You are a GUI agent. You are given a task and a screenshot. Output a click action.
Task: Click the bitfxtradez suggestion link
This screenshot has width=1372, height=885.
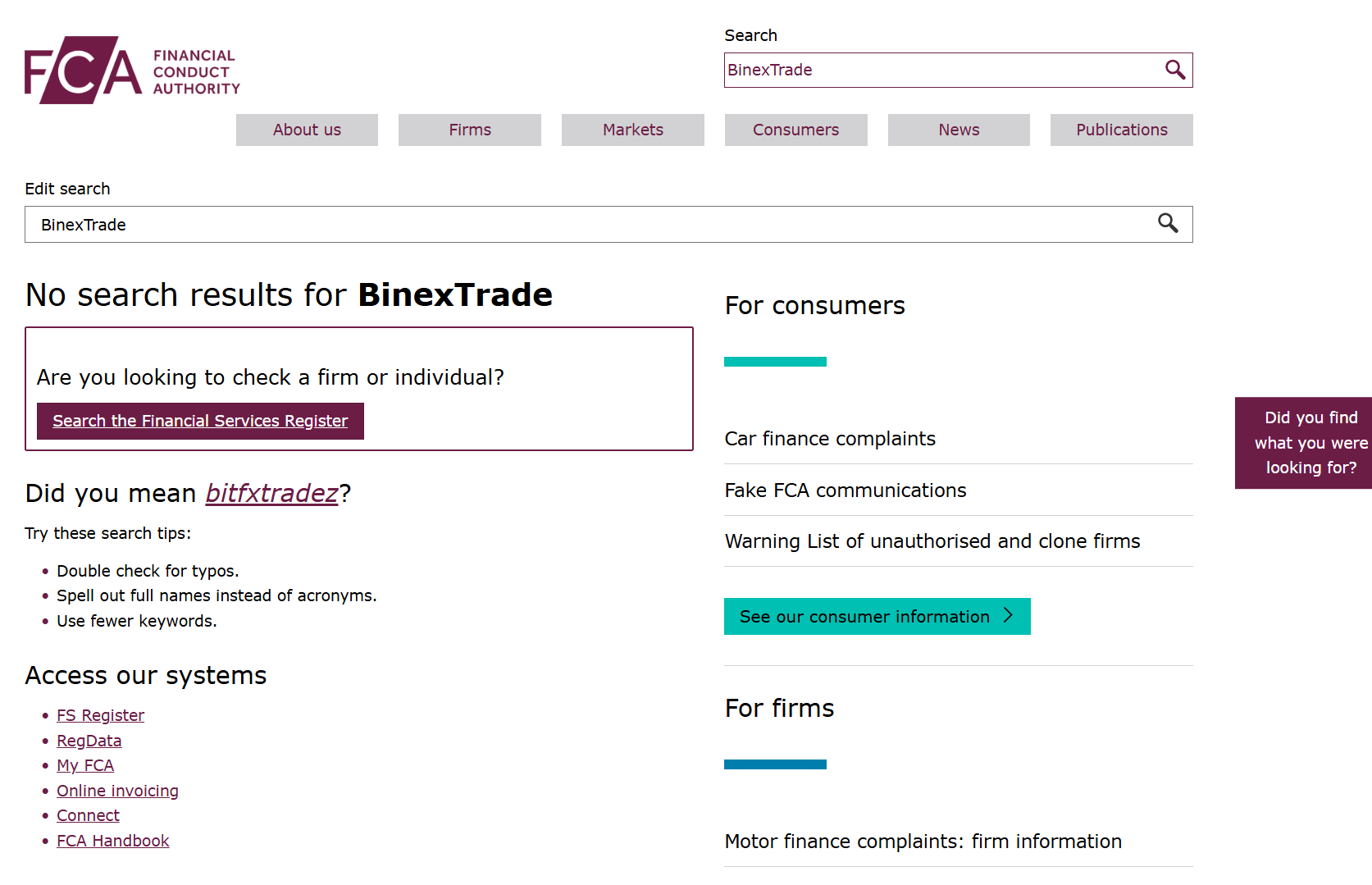(271, 493)
